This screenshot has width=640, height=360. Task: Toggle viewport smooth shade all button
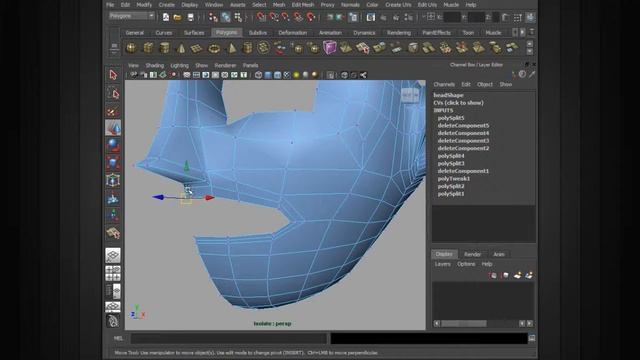tap(268, 75)
